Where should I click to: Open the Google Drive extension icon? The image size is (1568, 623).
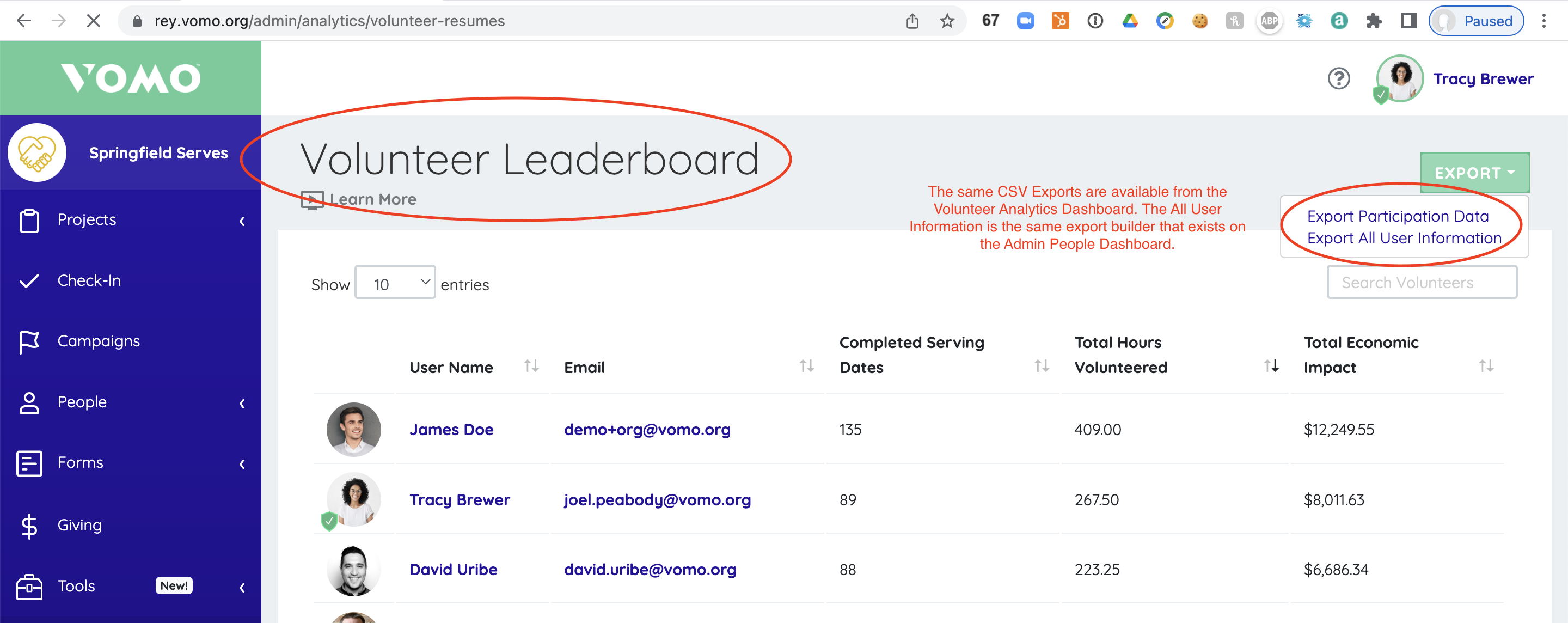point(1130,21)
